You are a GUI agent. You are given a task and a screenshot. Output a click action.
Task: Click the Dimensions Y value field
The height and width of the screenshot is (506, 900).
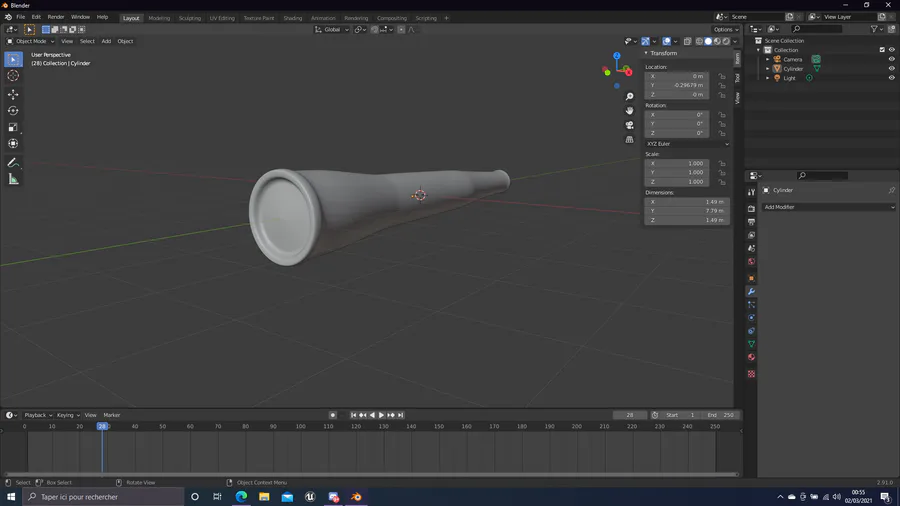coord(687,211)
